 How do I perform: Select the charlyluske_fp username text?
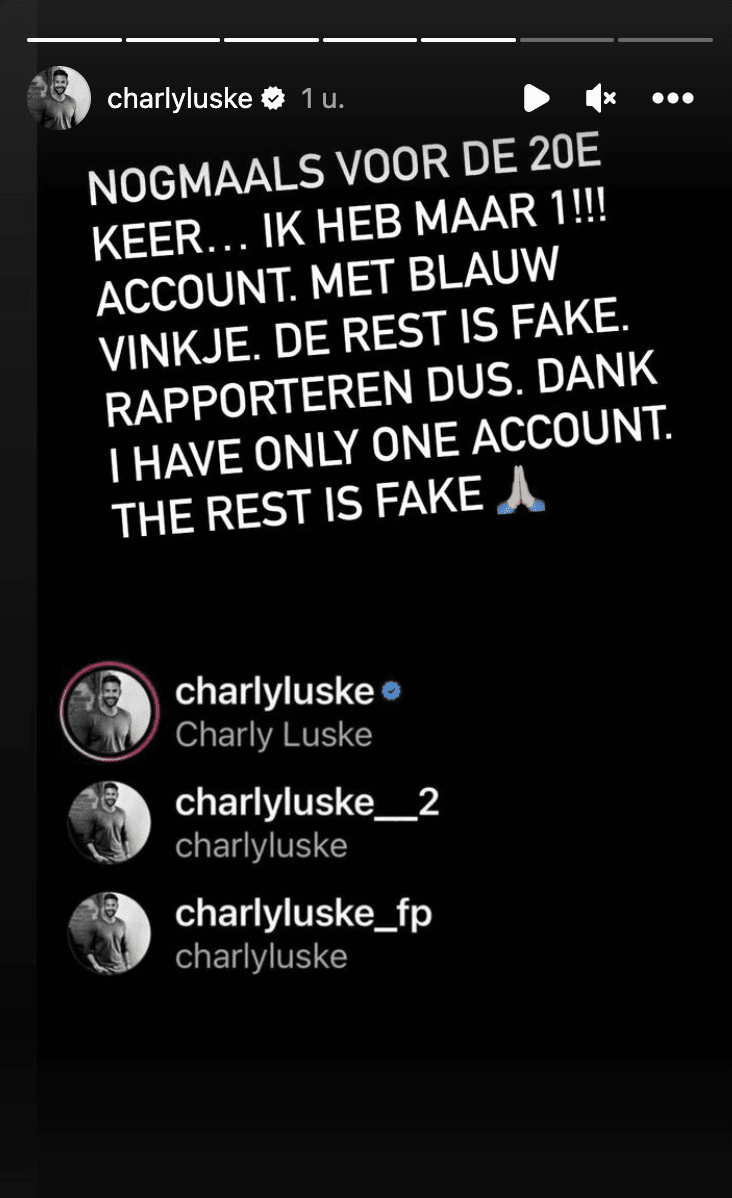[x=303, y=915]
